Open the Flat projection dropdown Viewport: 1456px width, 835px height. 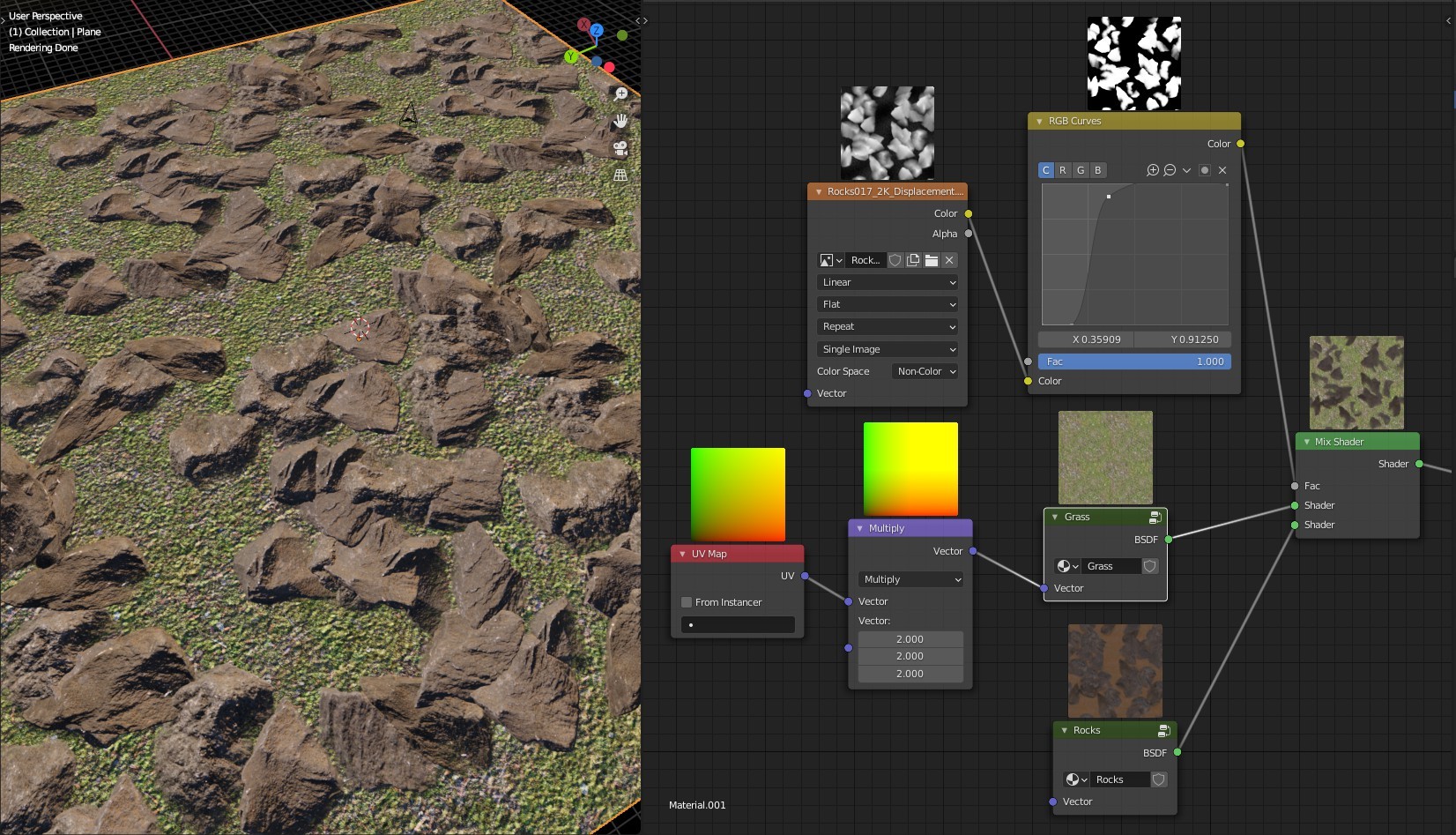888,304
